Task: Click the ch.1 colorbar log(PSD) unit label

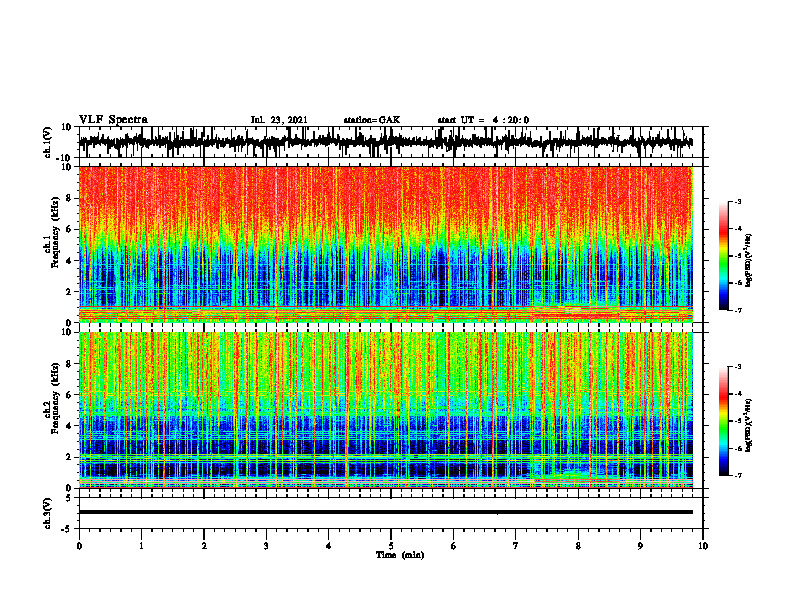Action: click(x=749, y=261)
